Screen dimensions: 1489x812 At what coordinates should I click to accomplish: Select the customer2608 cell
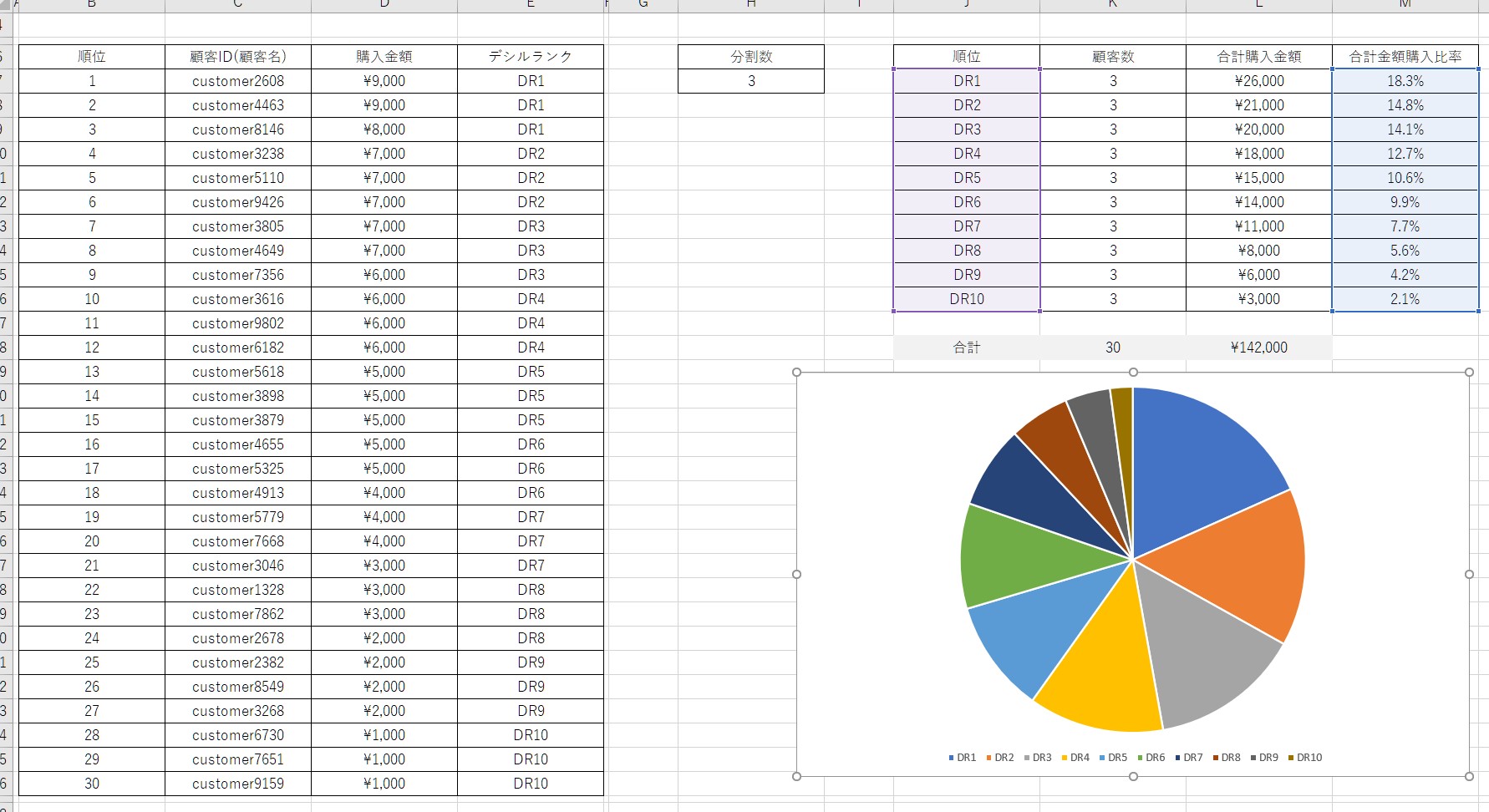point(237,81)
